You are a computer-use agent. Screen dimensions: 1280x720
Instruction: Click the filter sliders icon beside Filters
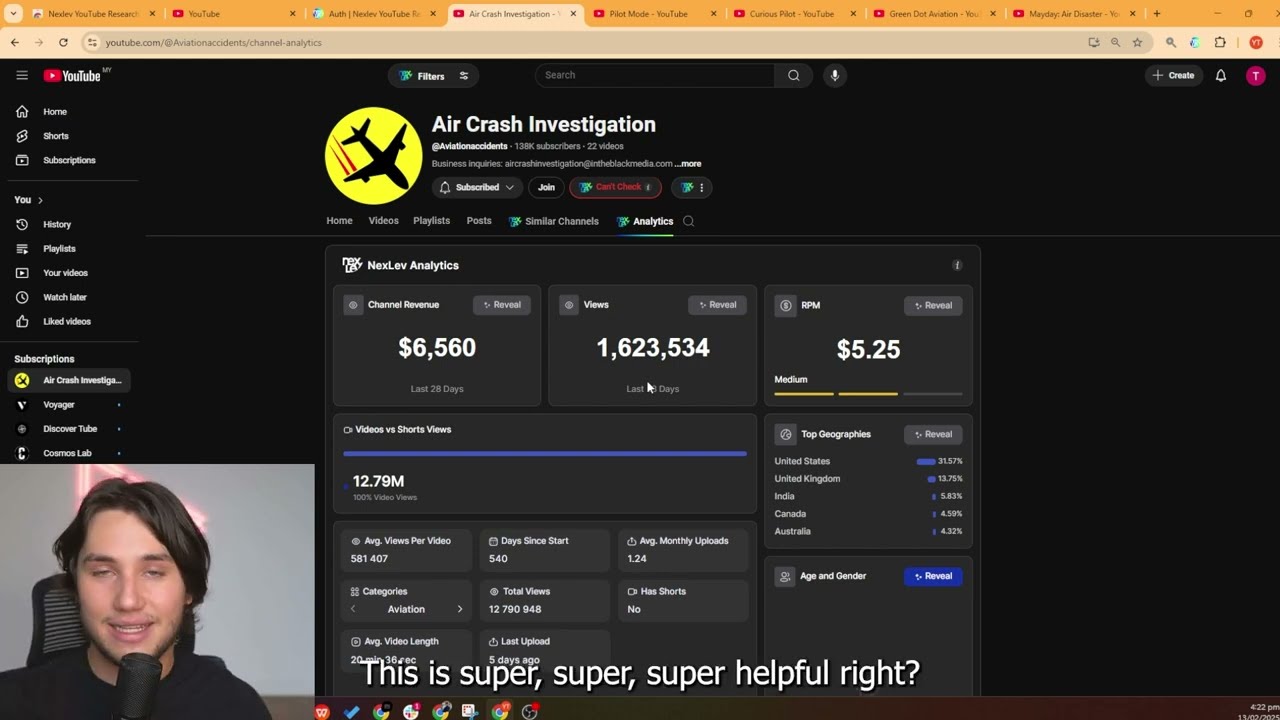(464, 76)
